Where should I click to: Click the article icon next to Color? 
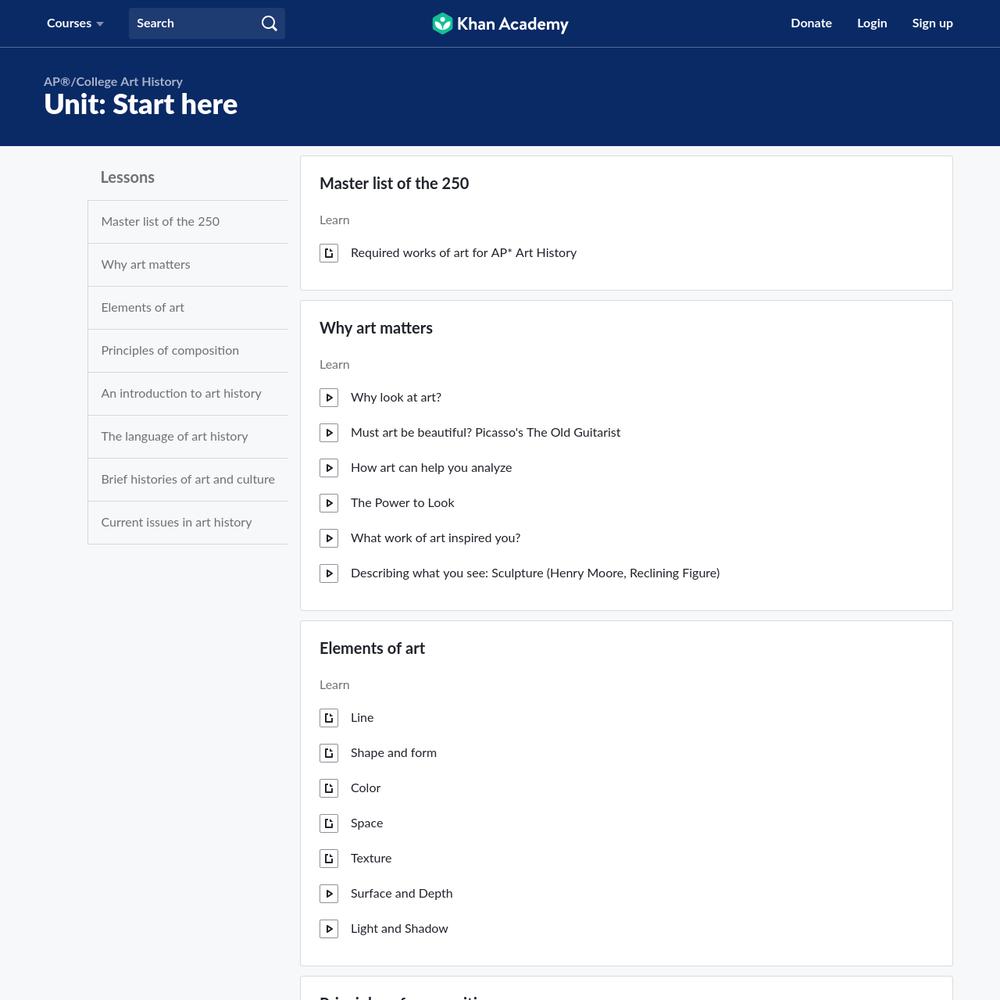[329, 788]
